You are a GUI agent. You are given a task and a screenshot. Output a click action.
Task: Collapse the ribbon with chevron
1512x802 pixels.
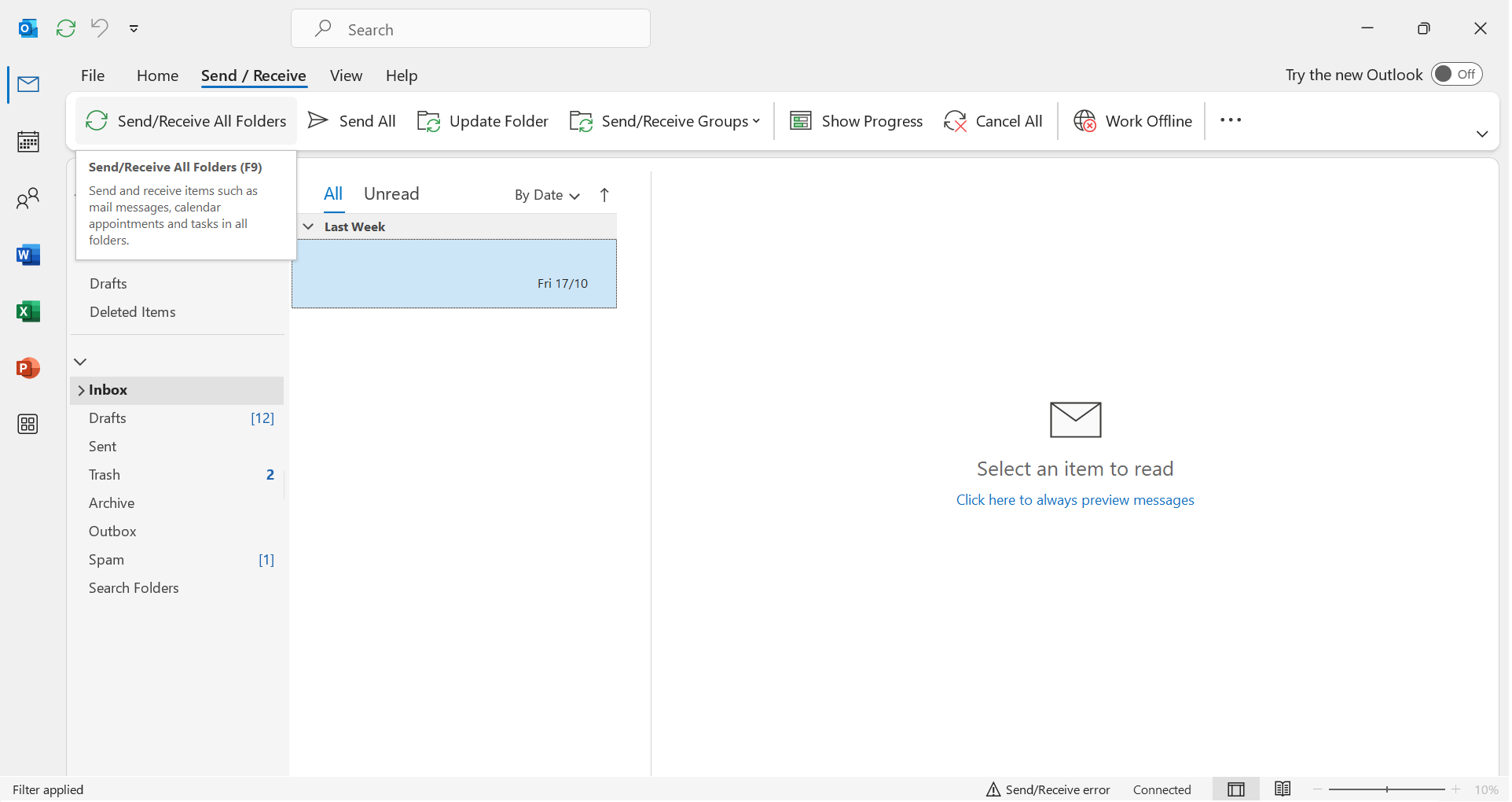click(1482, 134)
